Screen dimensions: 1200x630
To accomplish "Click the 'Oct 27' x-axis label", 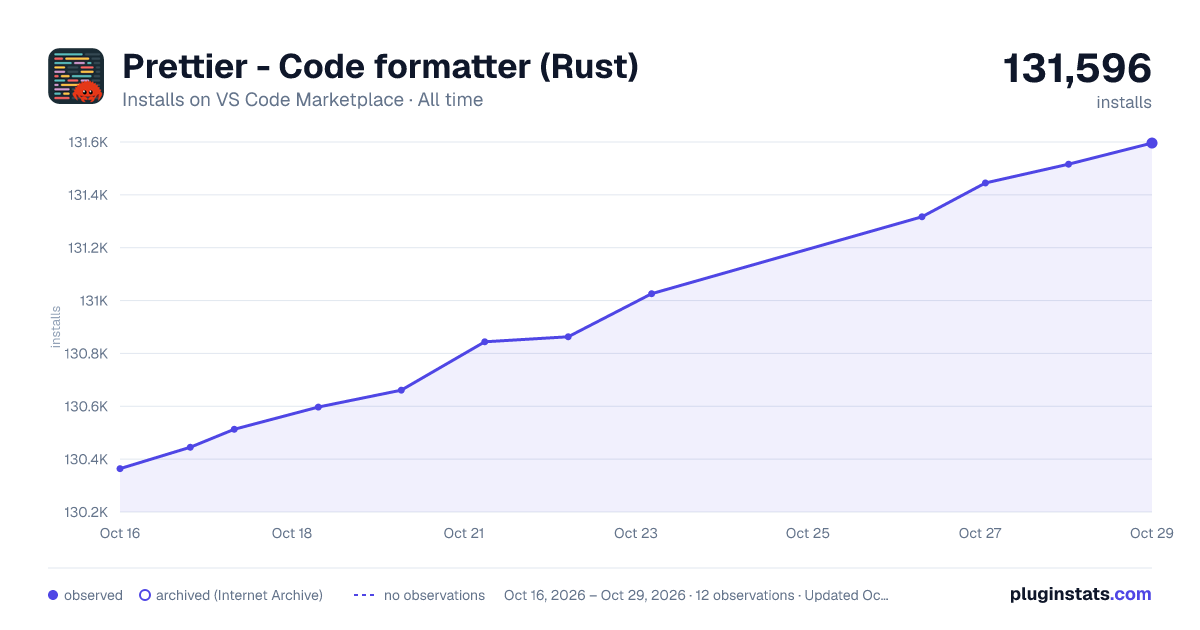I will point(980,533).
